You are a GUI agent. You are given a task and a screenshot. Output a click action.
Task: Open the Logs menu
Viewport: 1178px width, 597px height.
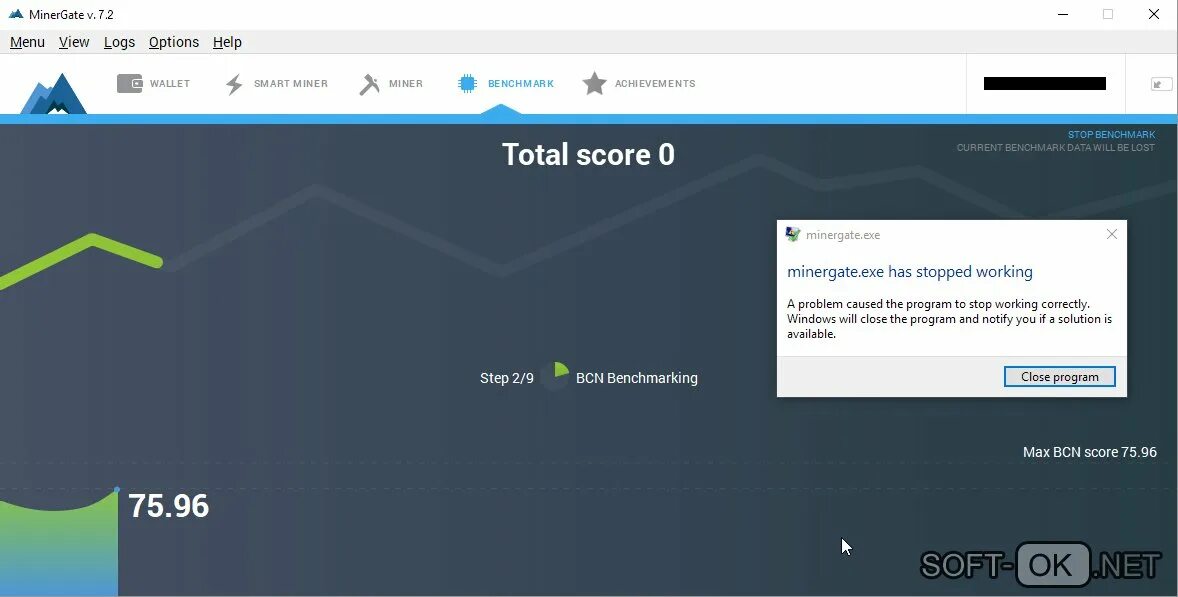click(x=119, y=42)
